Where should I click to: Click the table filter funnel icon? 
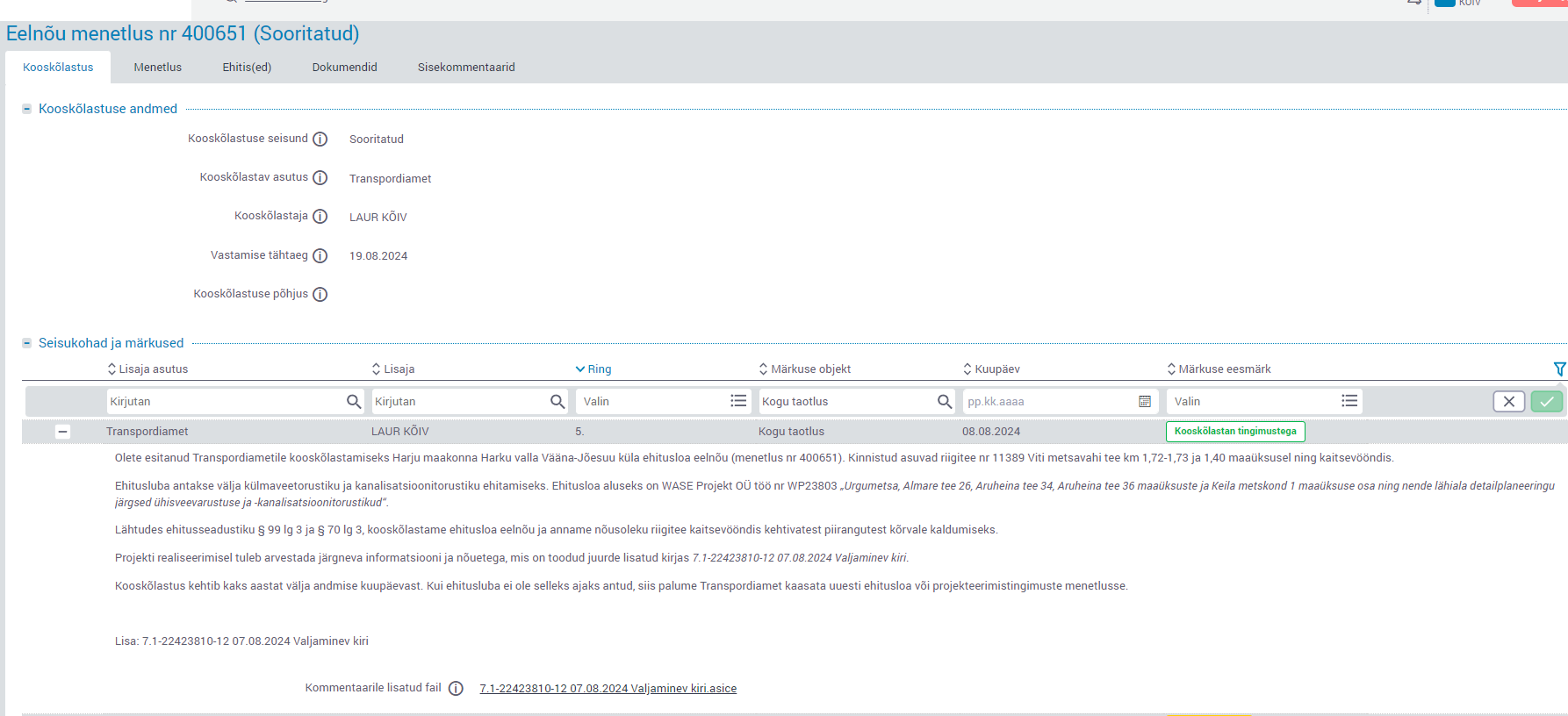tap(1559, 369)
